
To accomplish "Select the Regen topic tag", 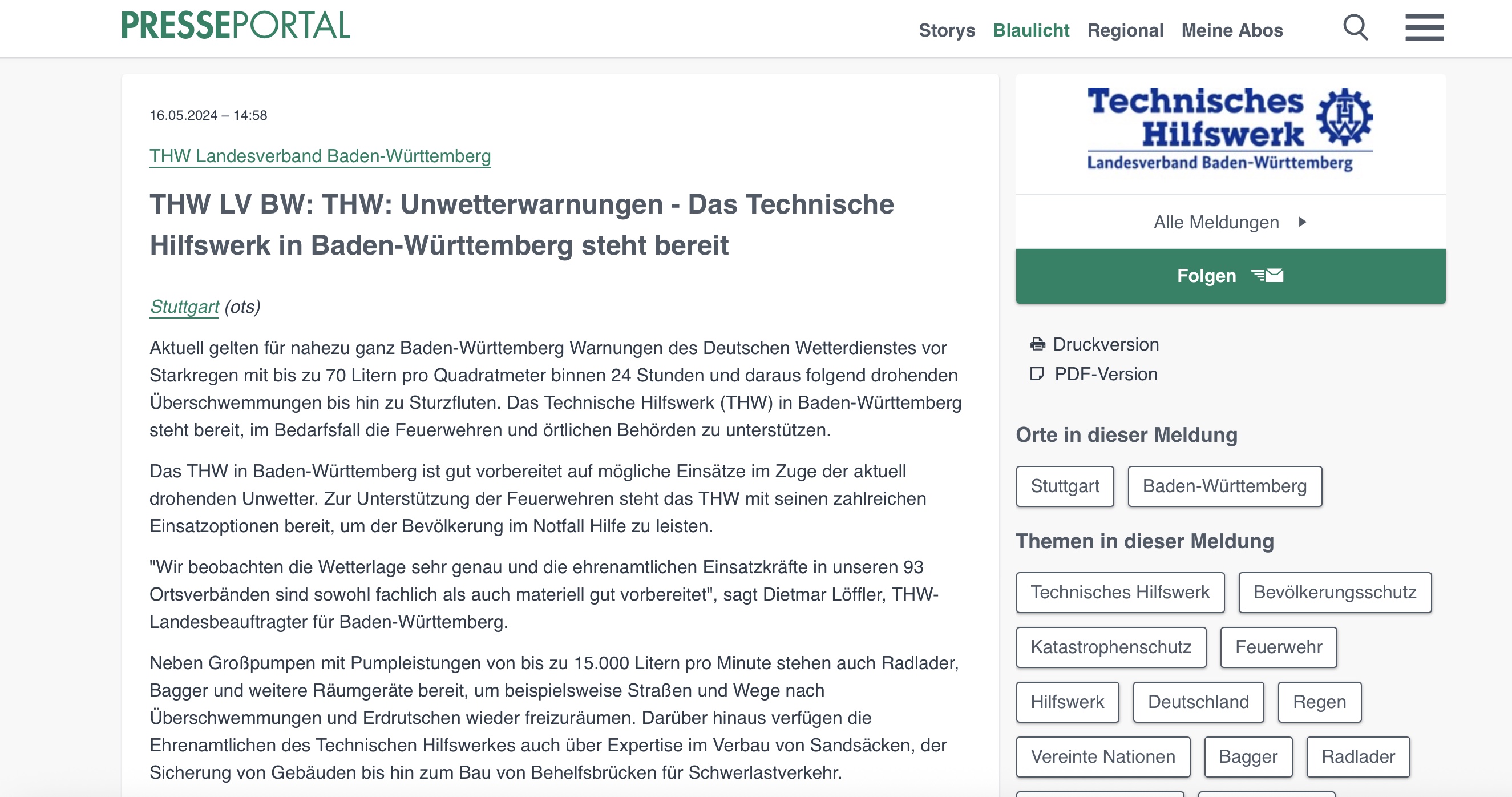I will pos(1320,702).
